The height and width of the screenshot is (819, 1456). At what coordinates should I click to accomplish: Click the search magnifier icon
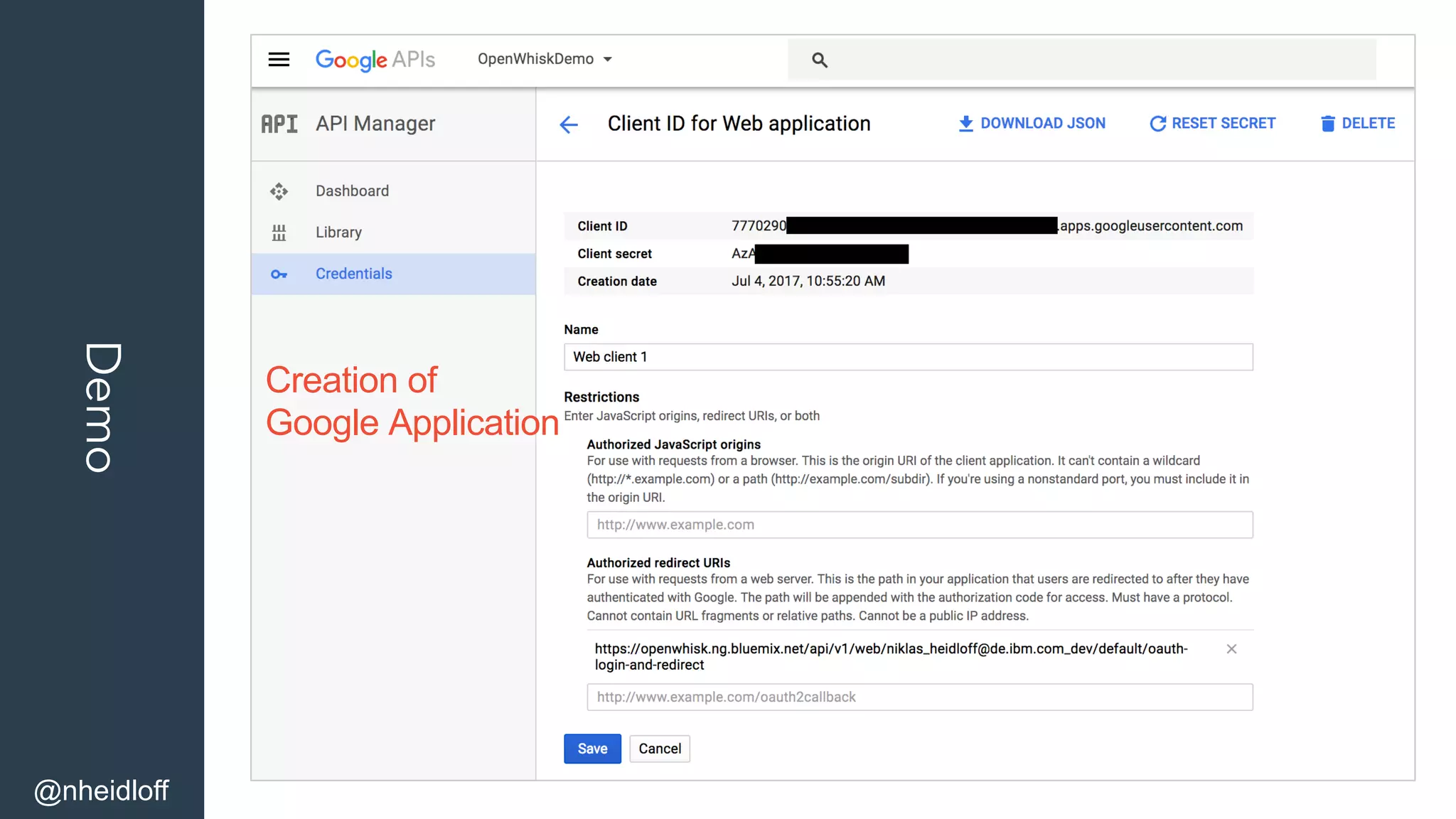pos(820,60)
